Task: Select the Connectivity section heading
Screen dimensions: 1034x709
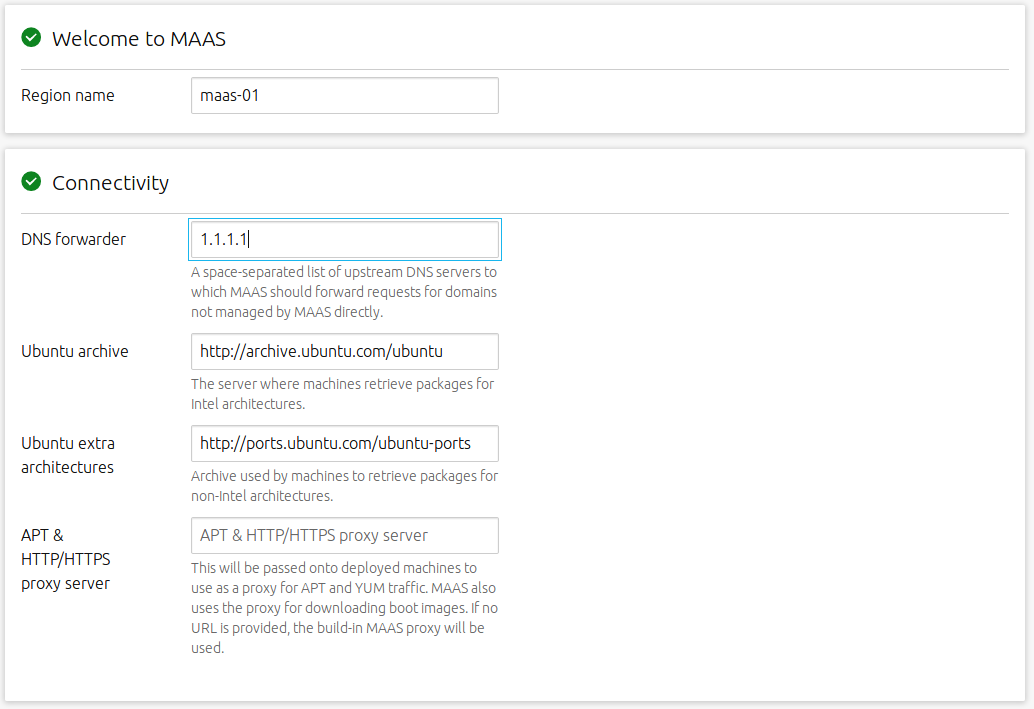Action: (x=111, y=183)
